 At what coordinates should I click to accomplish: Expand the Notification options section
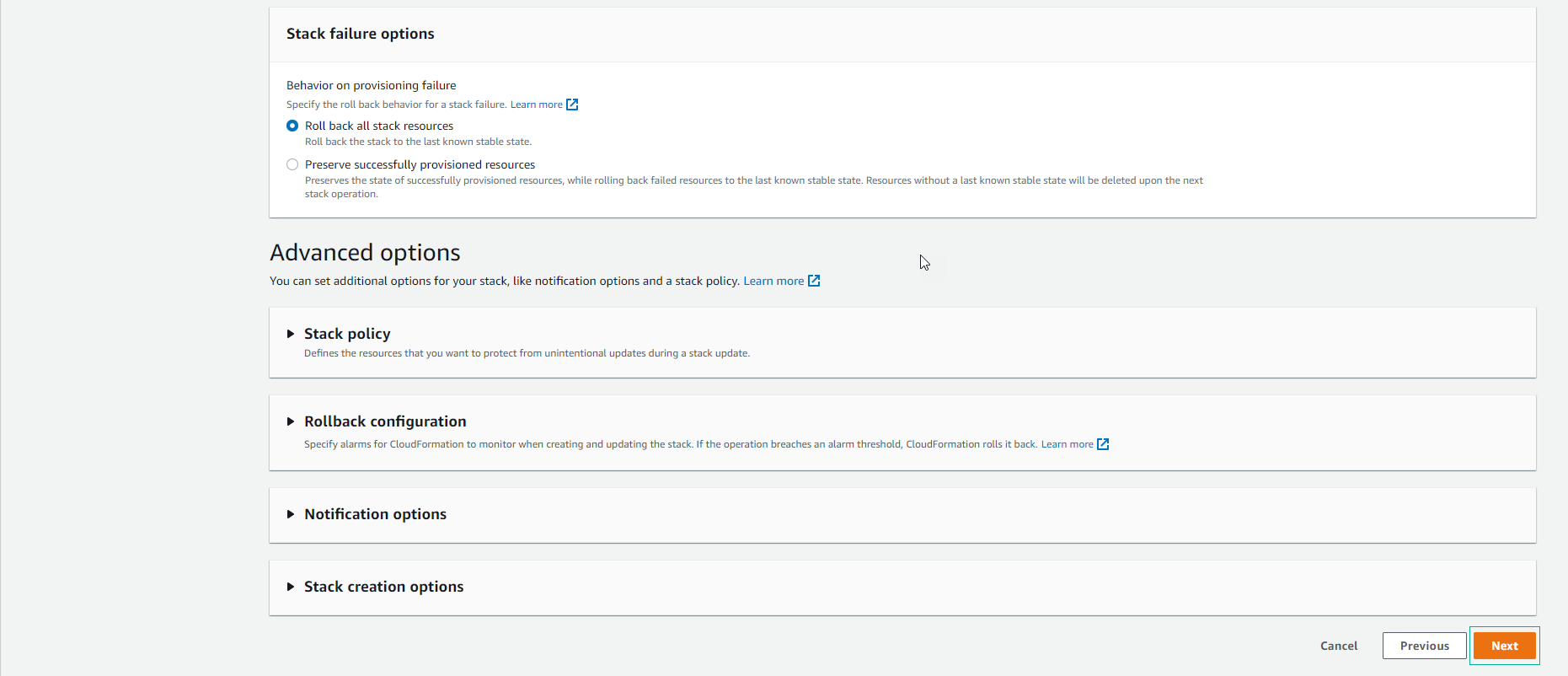click(x=291, y=514)
